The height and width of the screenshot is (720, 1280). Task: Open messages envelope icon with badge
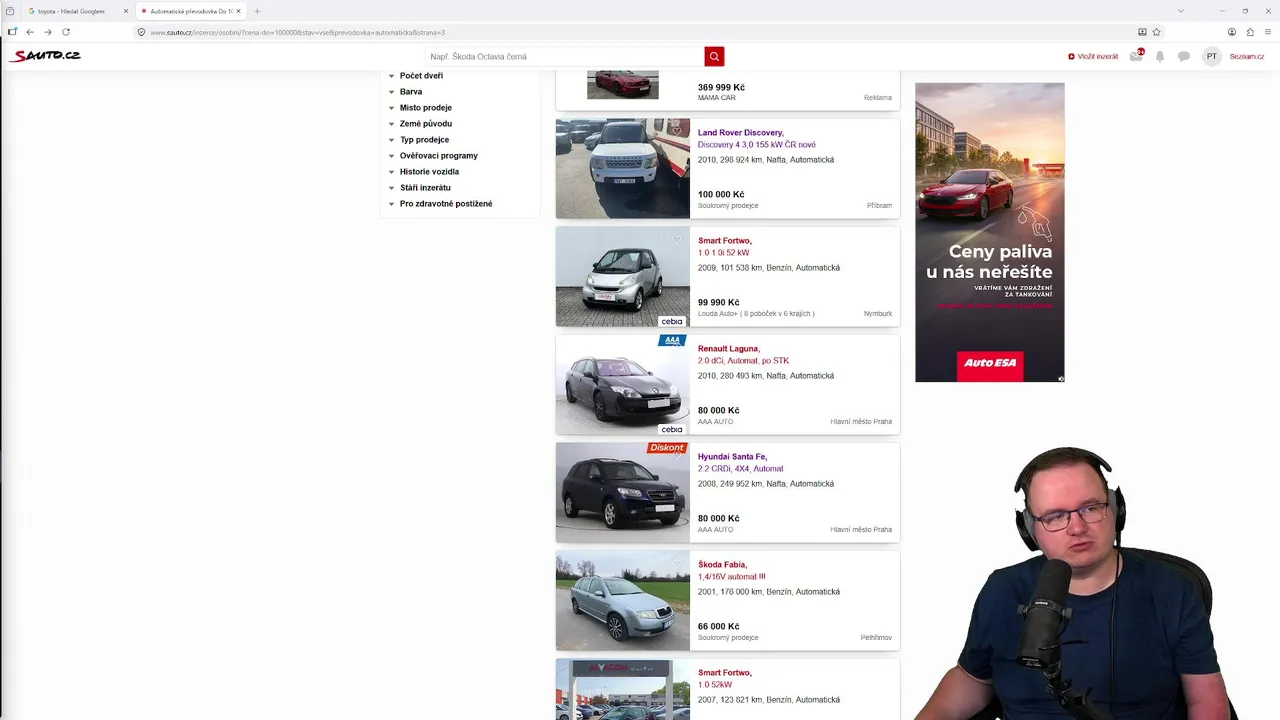click(1136, 56)
